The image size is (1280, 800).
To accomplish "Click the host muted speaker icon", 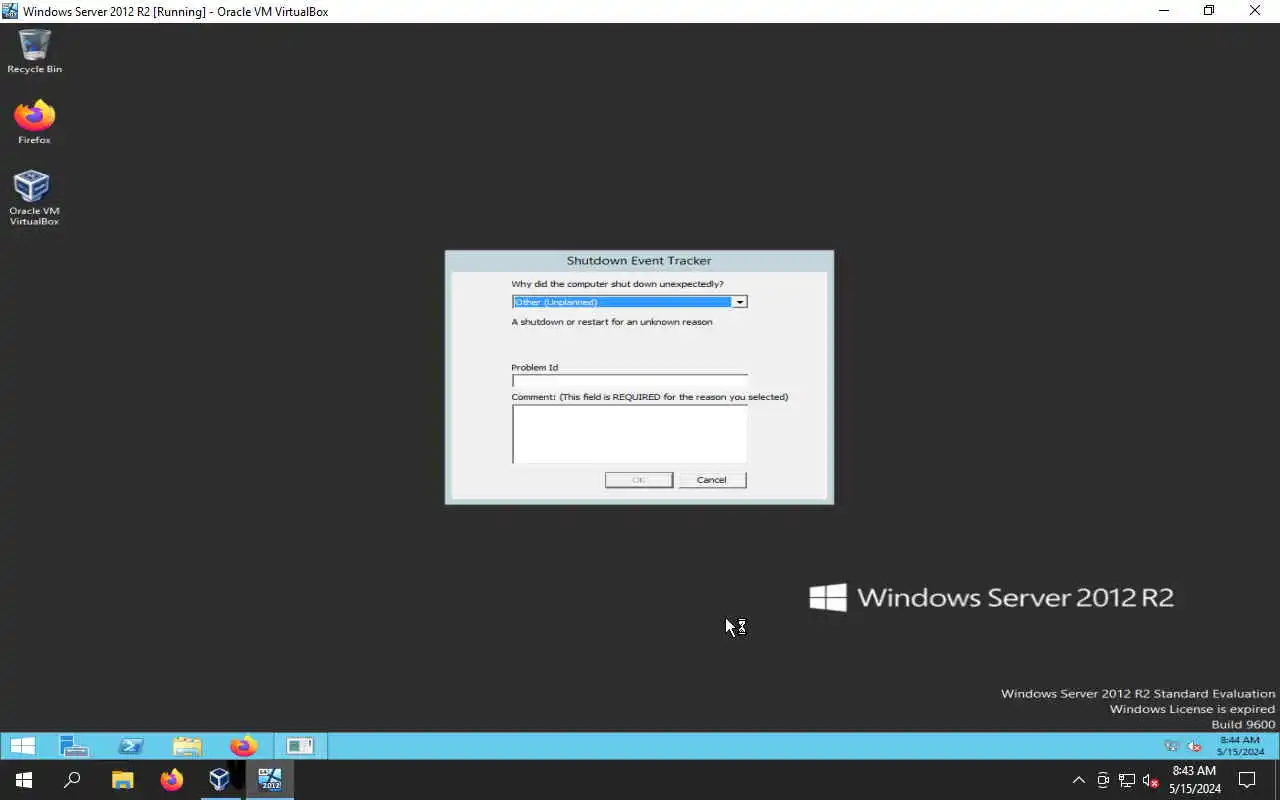I will click(x=1151, y=780).
